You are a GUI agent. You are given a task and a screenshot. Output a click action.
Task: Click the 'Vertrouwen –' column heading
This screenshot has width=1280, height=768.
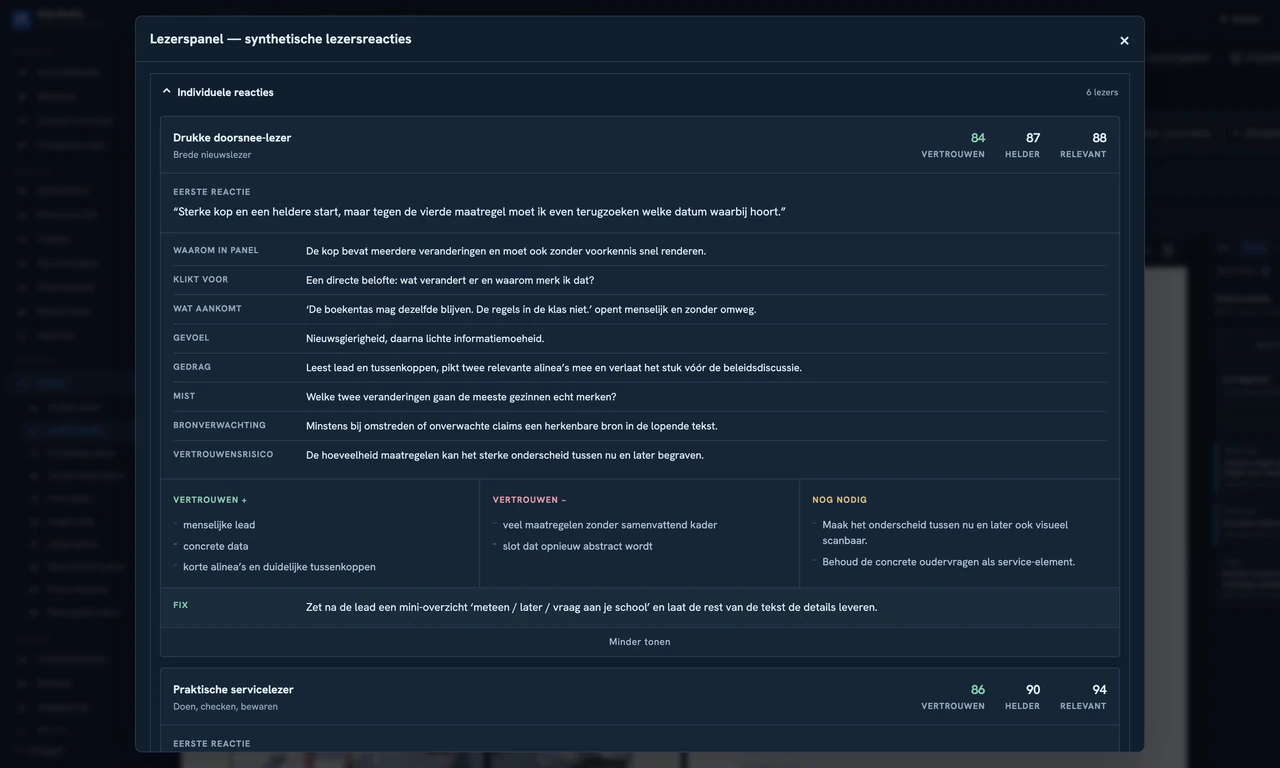pyautogui.click(x=530, y=500)
